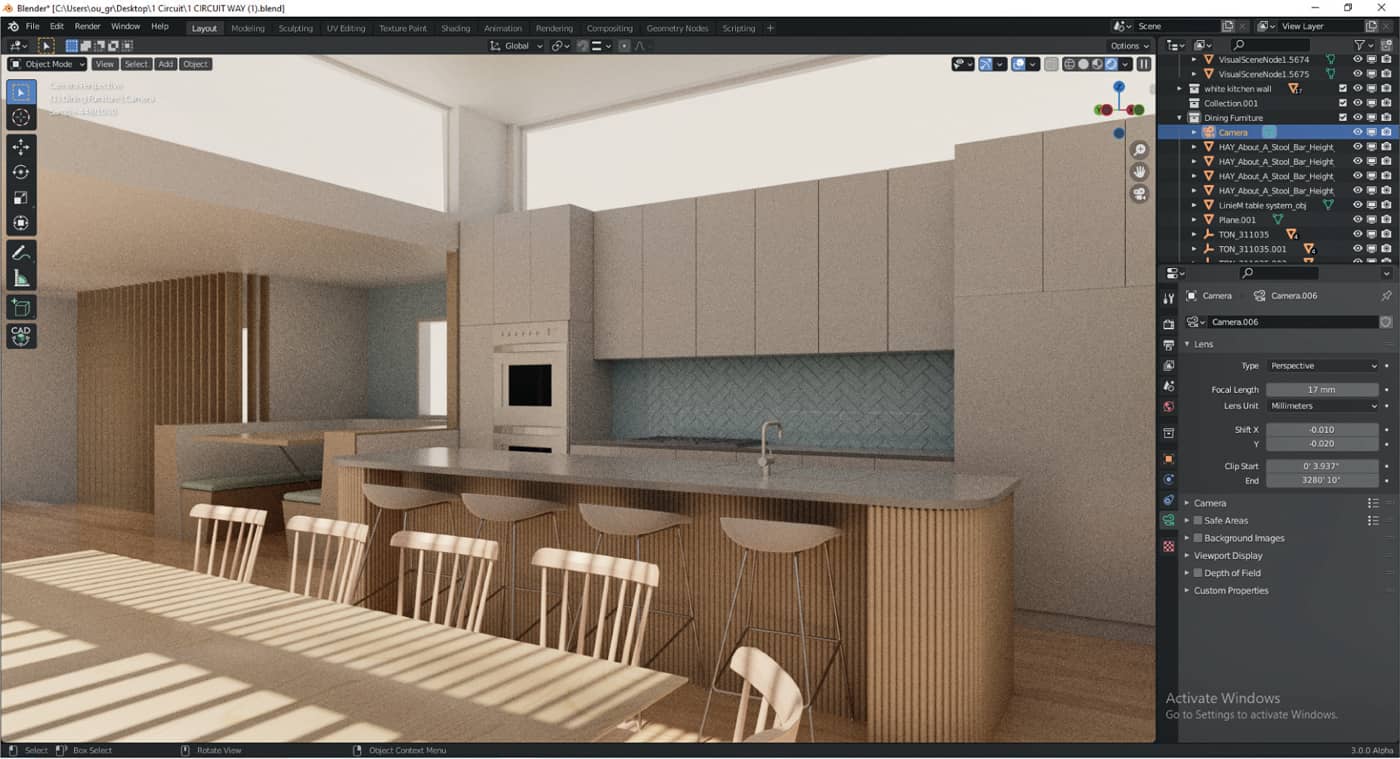Open the Options dropdown in viewport header
This screenshot has width=1400, height=759.
pyautogui.click(x=1130, y=46)
